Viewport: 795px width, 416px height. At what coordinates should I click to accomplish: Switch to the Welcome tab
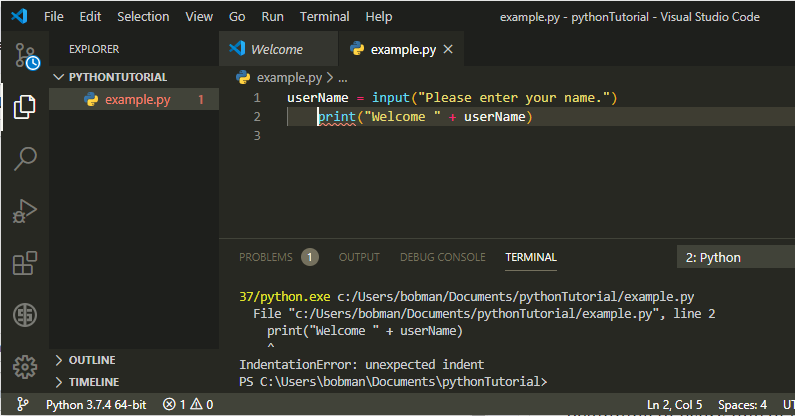pos(278,49)
